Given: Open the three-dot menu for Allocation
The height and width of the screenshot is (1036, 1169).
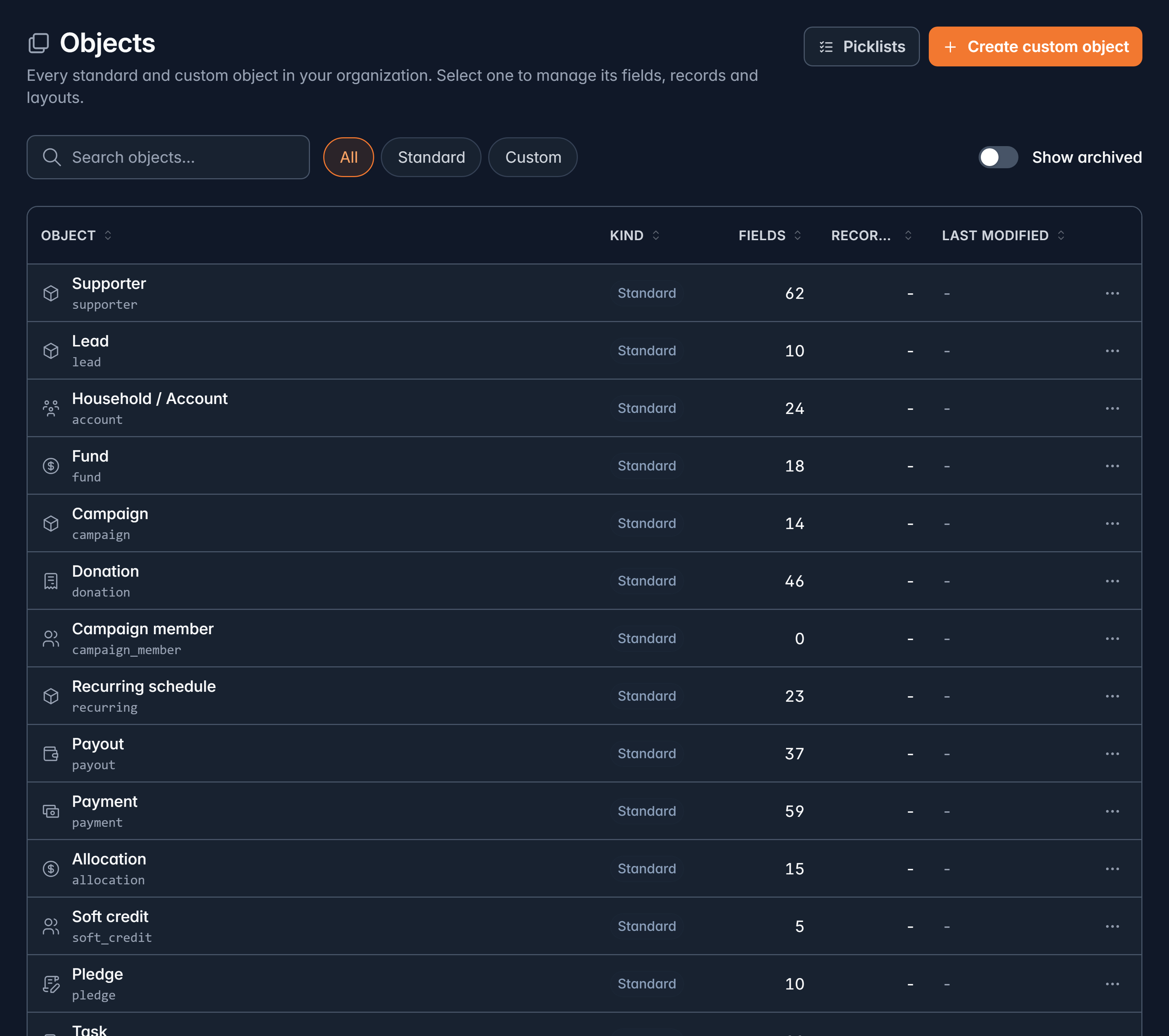Looking at the screenshot, I should coord(1112,869).
